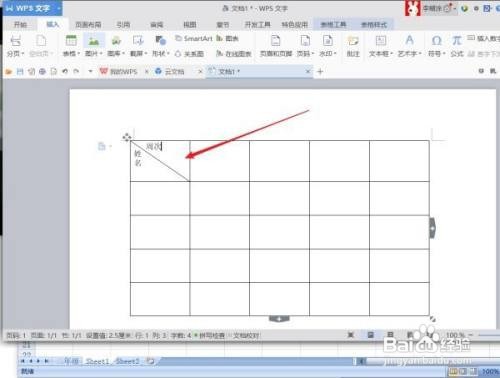This screenshot has height=378, width=500.
Task: Click the add-column handle on table right edge
Action: coord(432,228)
